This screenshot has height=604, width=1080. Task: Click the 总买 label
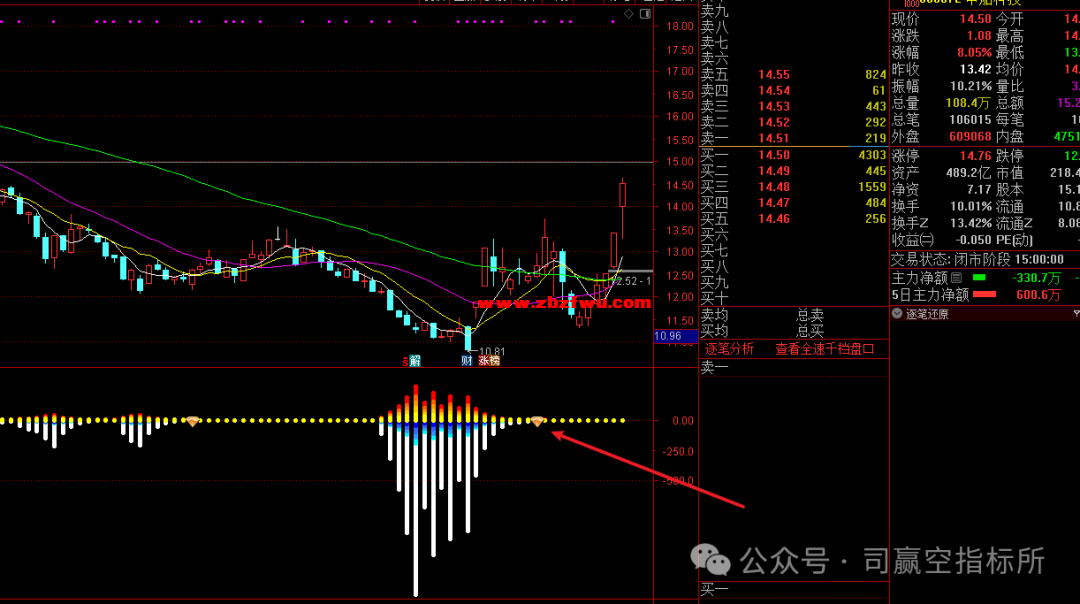click(810, 331)
